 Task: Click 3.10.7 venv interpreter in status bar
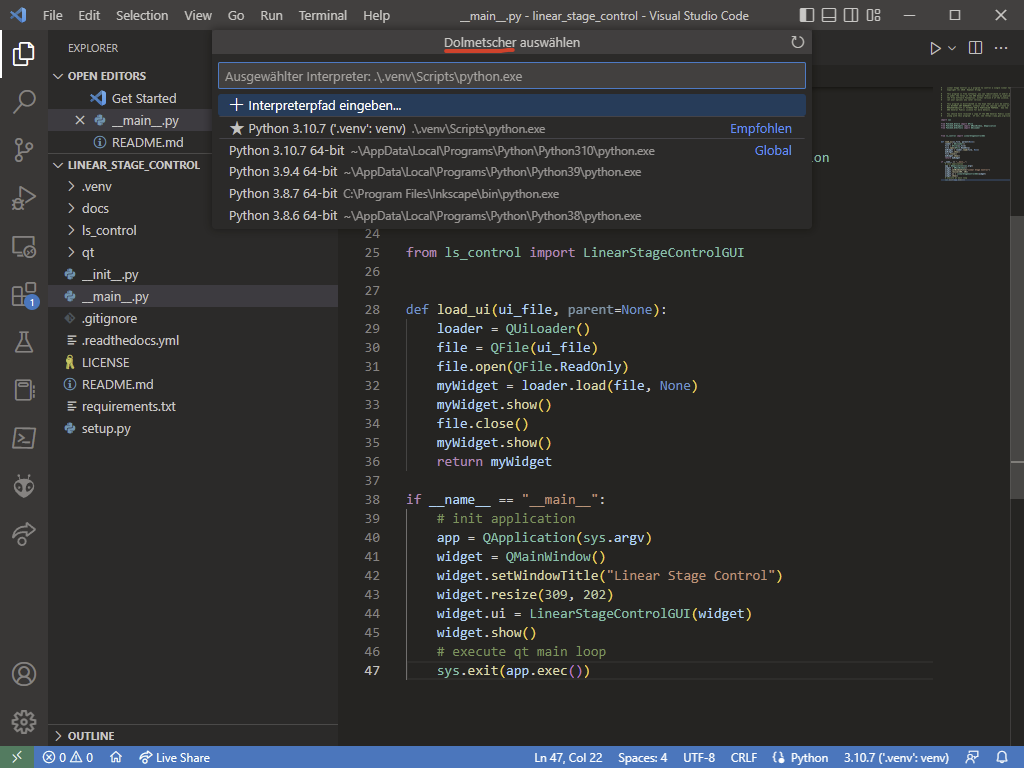896,758
